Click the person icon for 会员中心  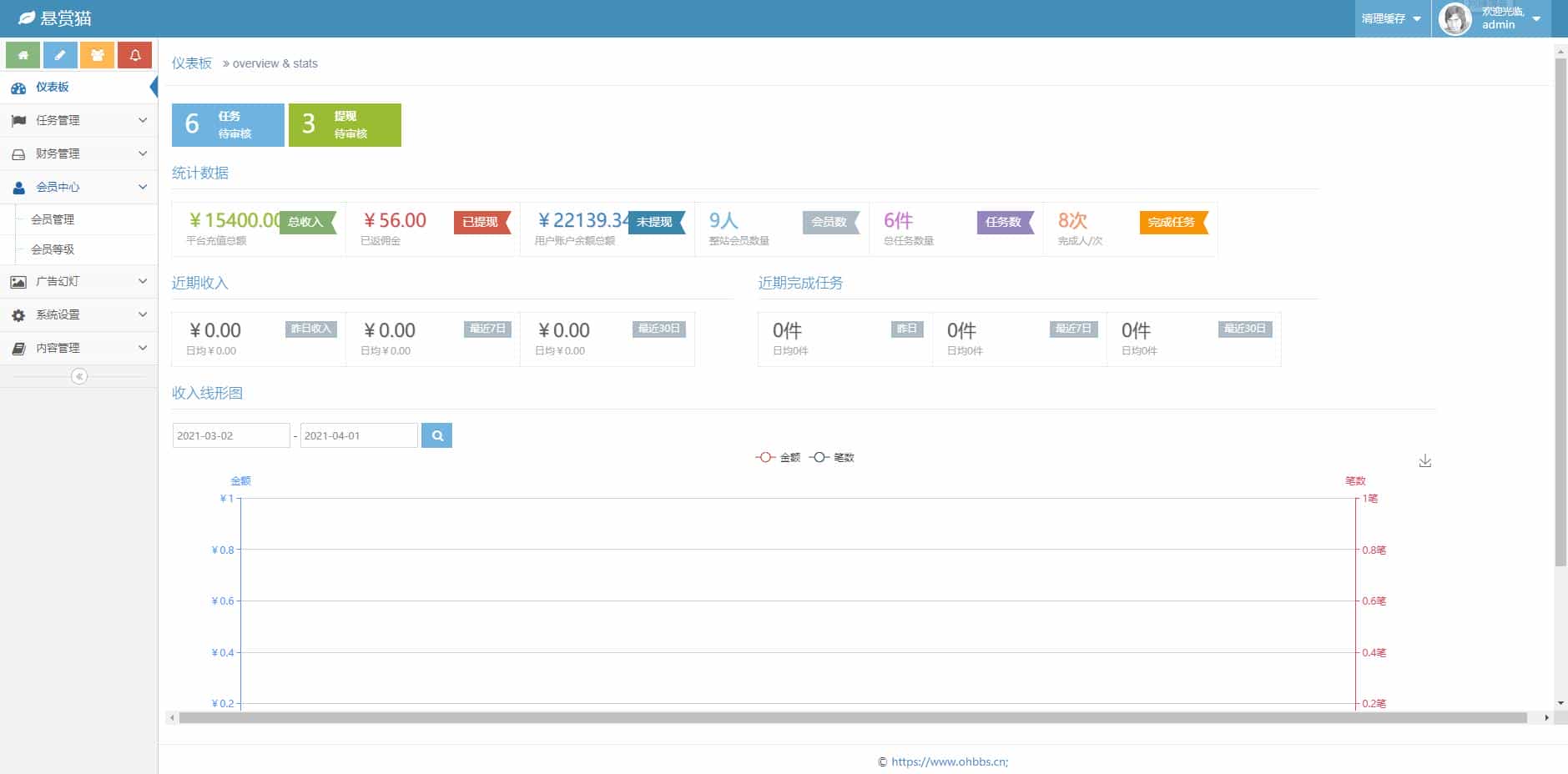click(x=18, y=188)
